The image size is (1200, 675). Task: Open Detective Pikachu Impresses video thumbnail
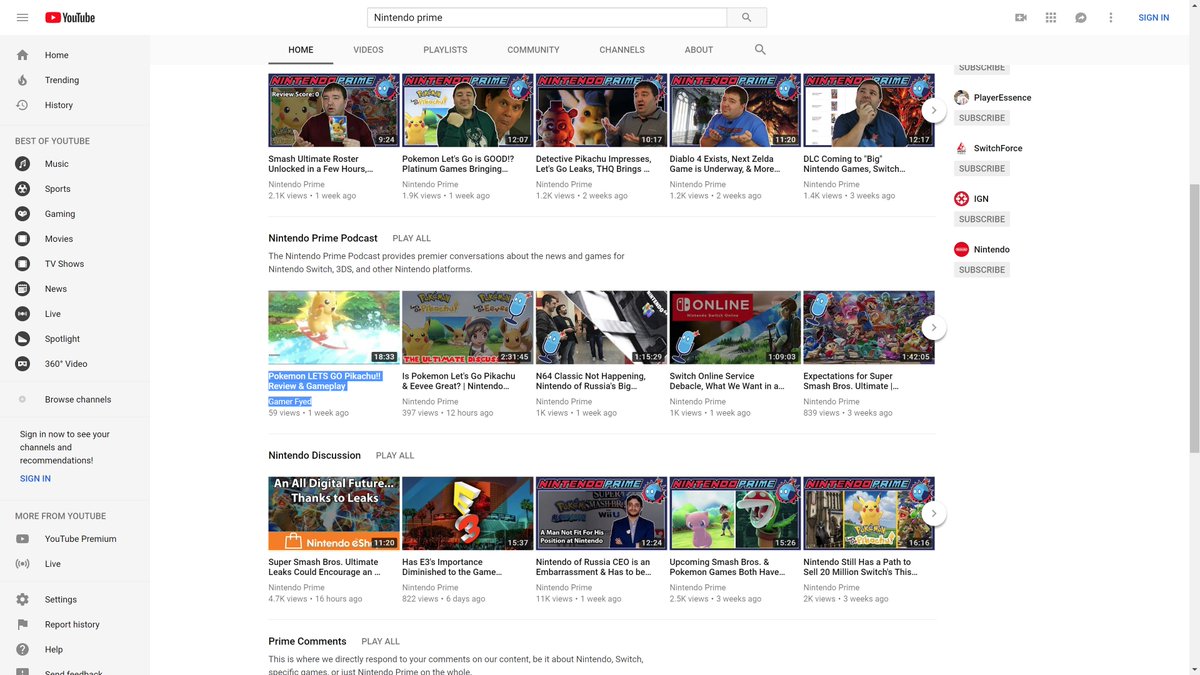601,110
